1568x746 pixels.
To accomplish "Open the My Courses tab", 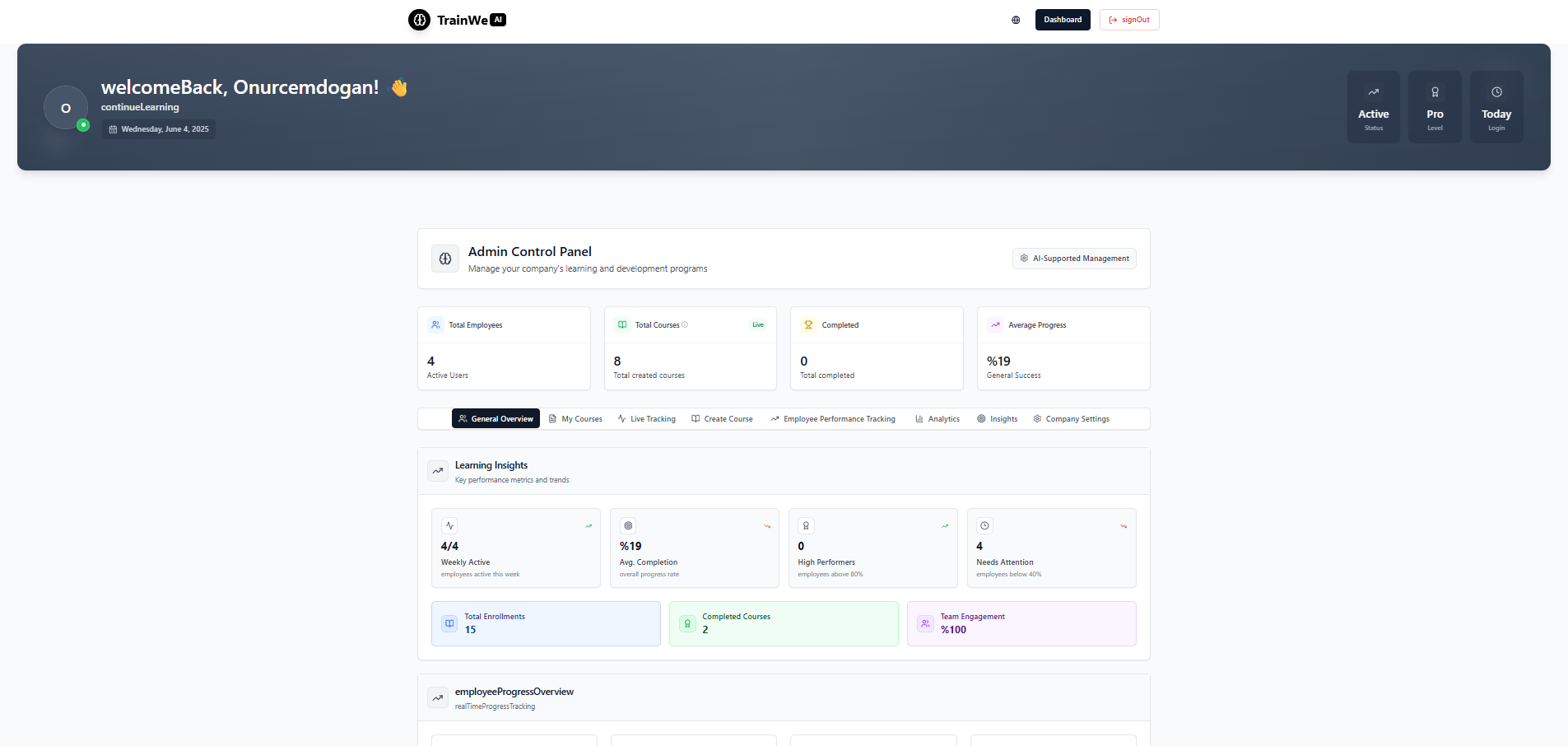I will (575, 419).
